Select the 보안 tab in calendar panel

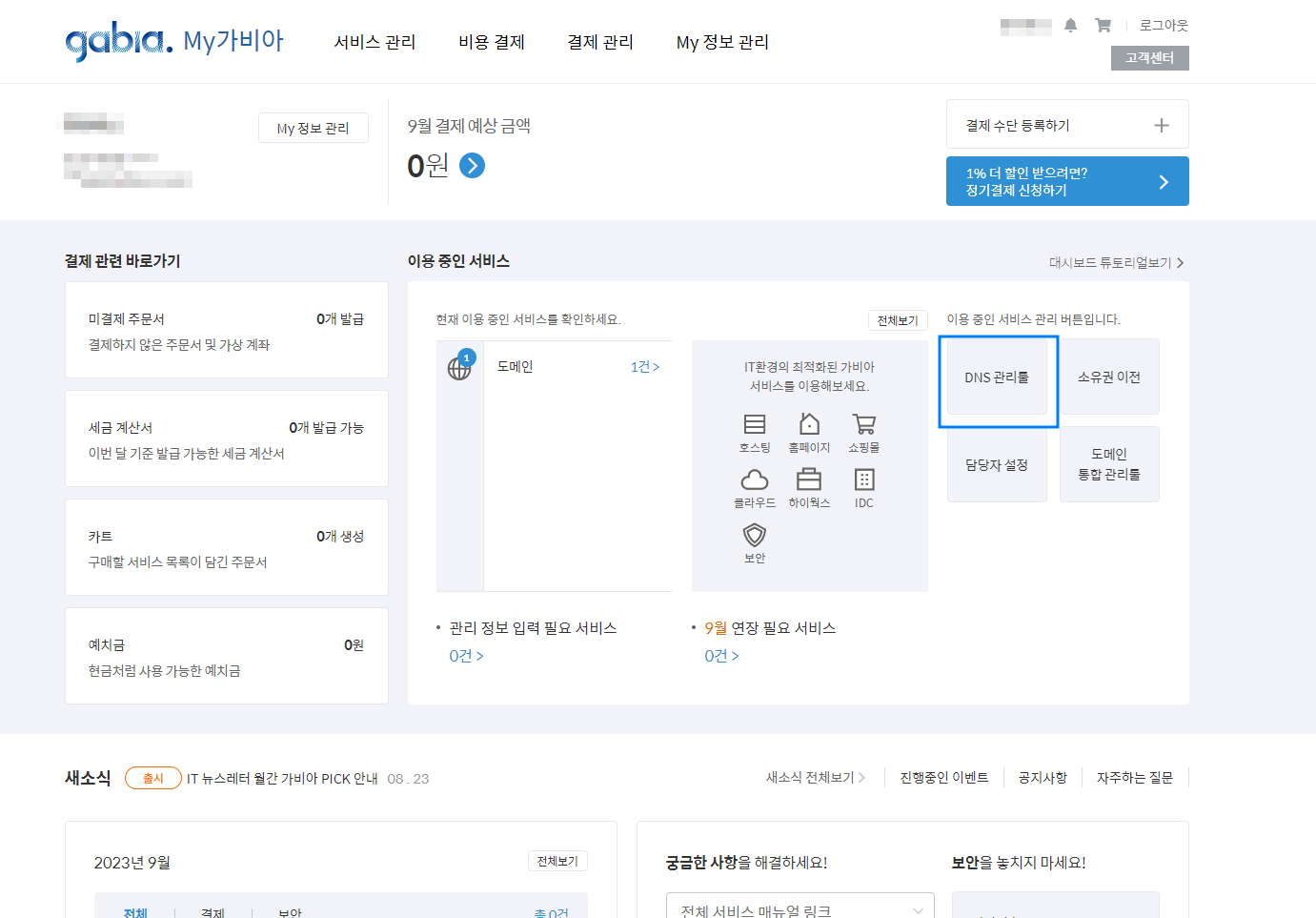coord(290,911)
